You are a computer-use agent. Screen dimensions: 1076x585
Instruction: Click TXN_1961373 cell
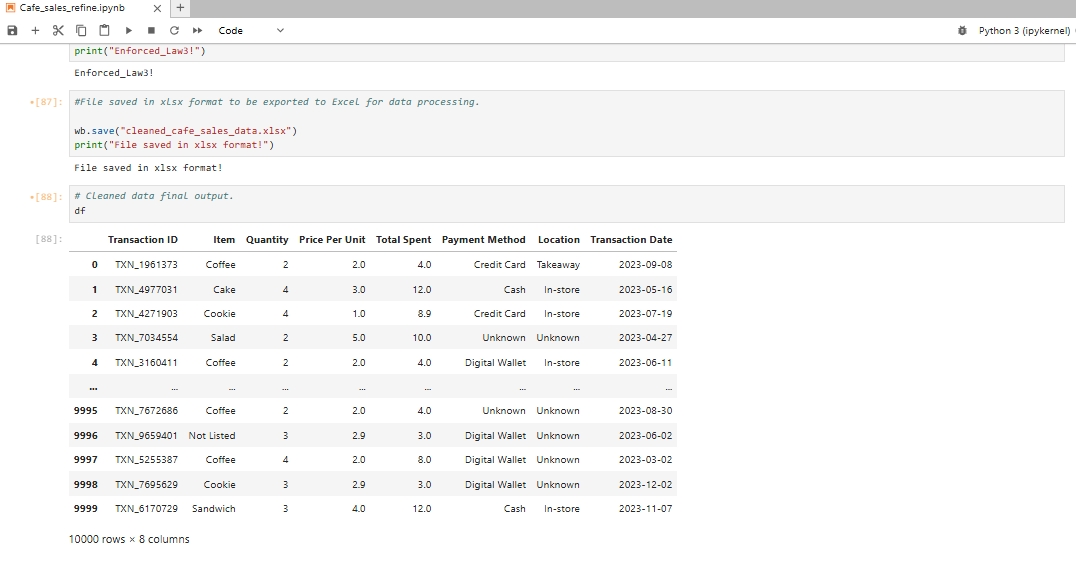146,264
